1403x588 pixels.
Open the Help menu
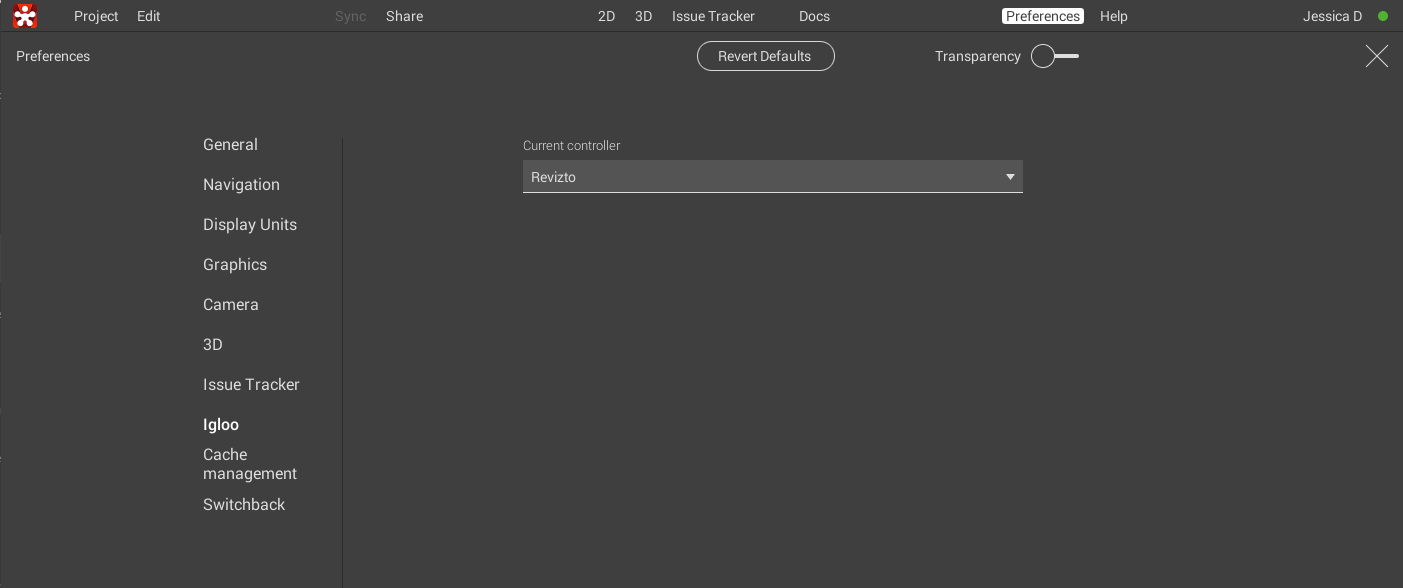tap(1113, 17)
